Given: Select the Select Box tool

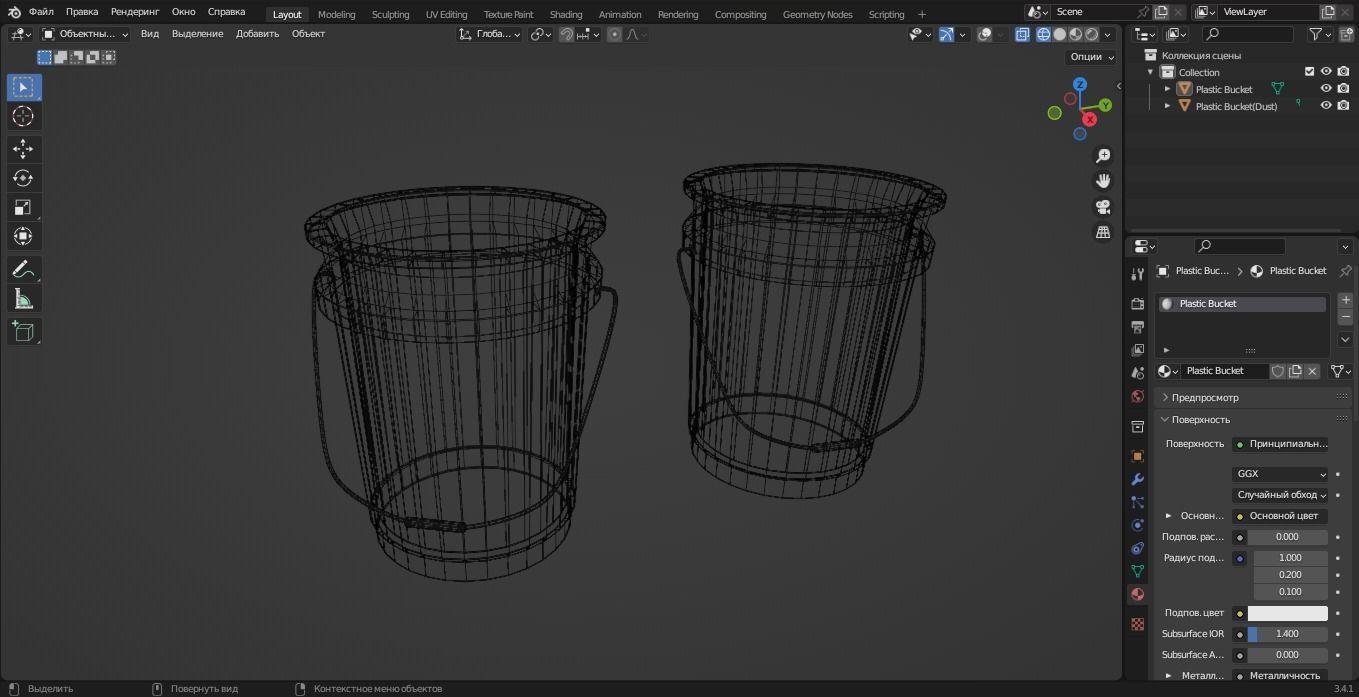Looking at the screenshot, I should pyautogui.click(x=23, y=87).
